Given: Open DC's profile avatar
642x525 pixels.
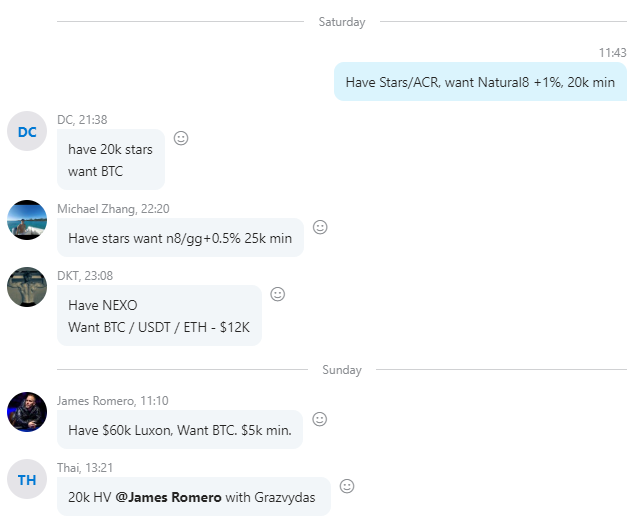Looking at the screenshot, I should [x=27, y=131].
